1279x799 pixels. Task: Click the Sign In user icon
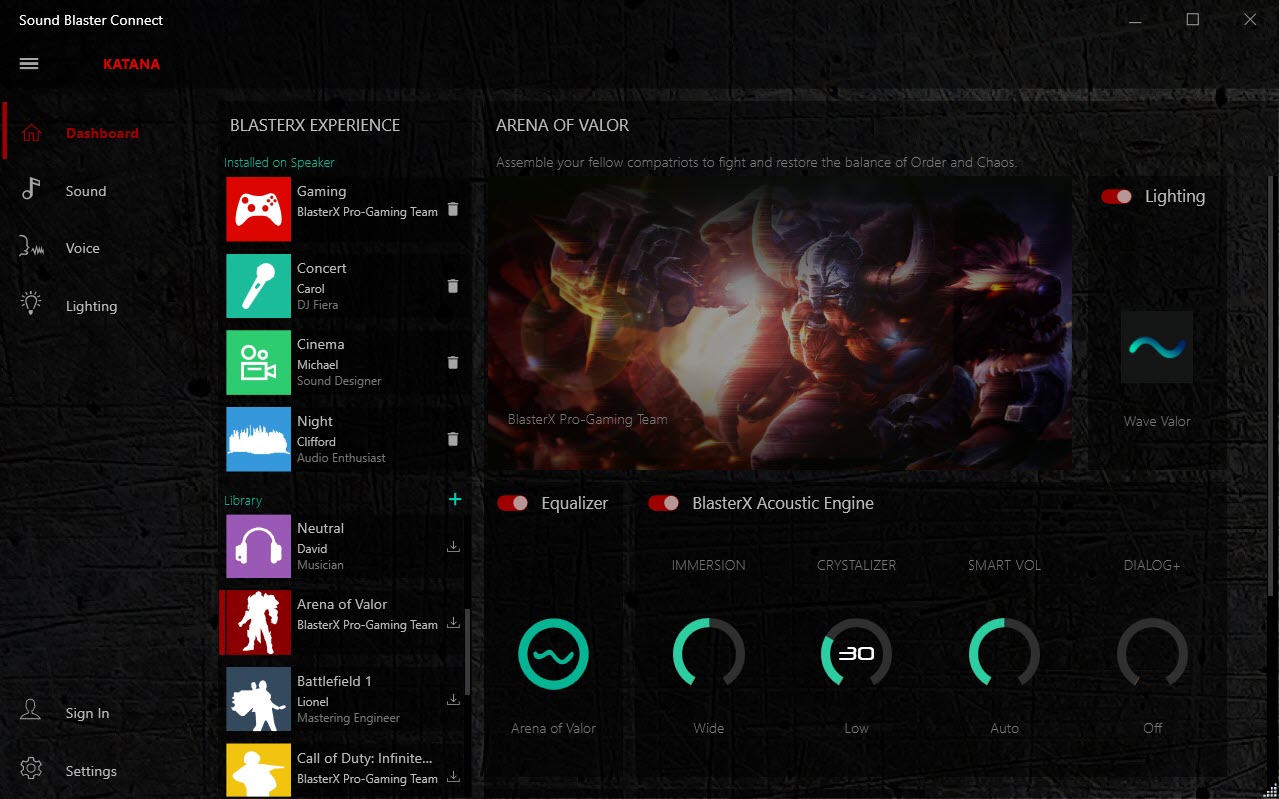tap(31, 711)
